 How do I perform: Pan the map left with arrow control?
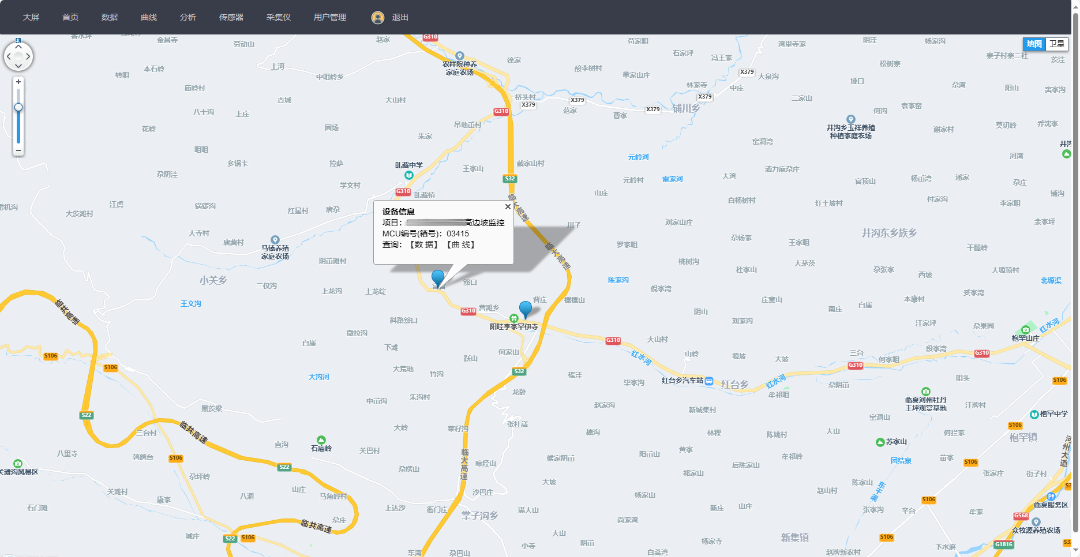8,56
